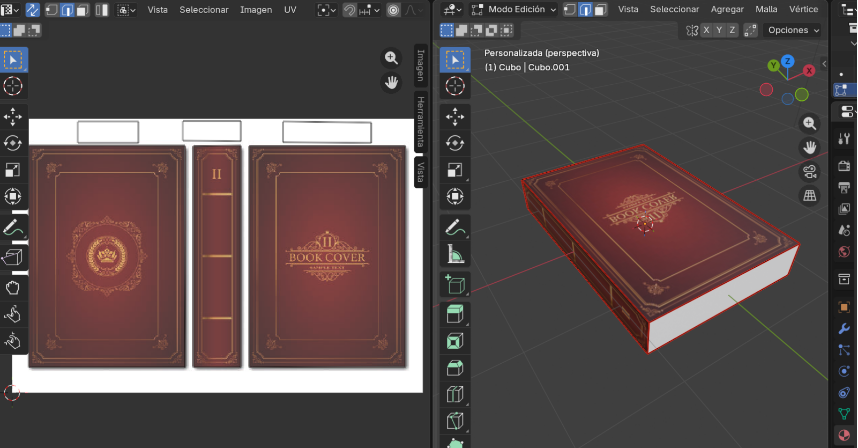Select the Rotate tool in 3D viewport
858x448 pixels.
[x=455, y=143]
